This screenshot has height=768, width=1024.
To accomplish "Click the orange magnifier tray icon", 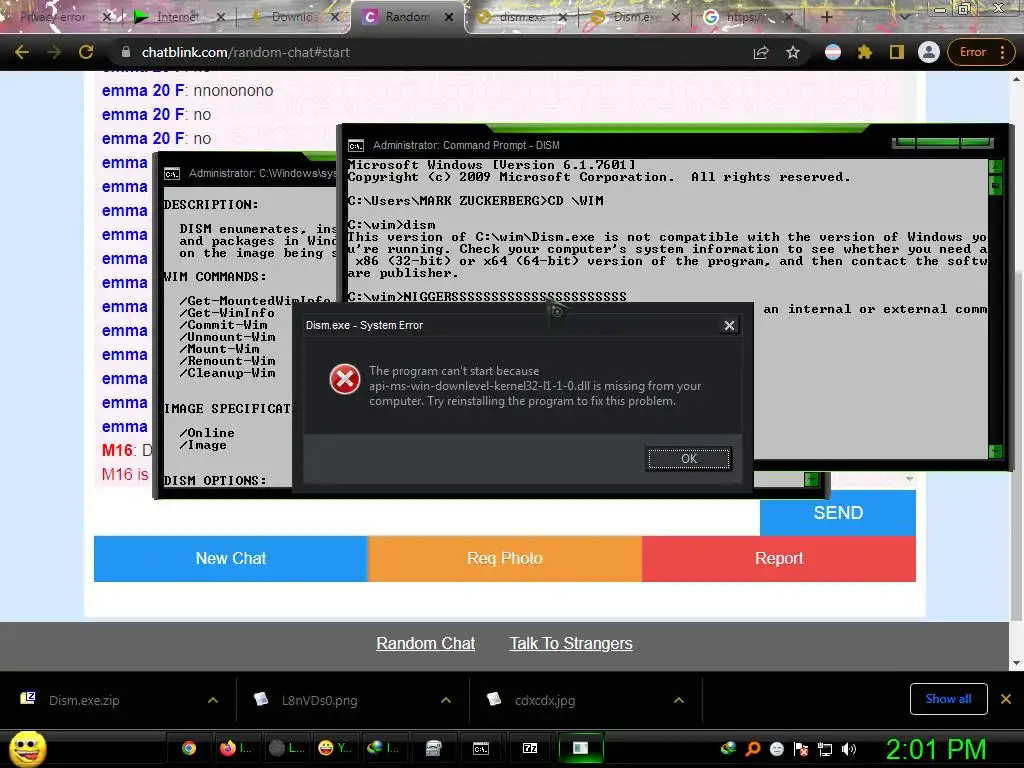I will 752,749.
